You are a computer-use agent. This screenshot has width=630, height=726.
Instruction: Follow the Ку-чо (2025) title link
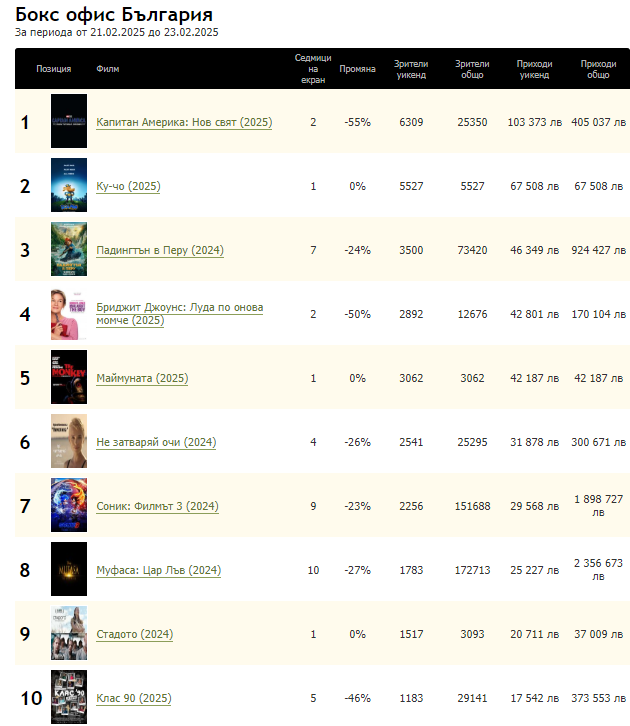pyautogui.click(x=128, y=186)
